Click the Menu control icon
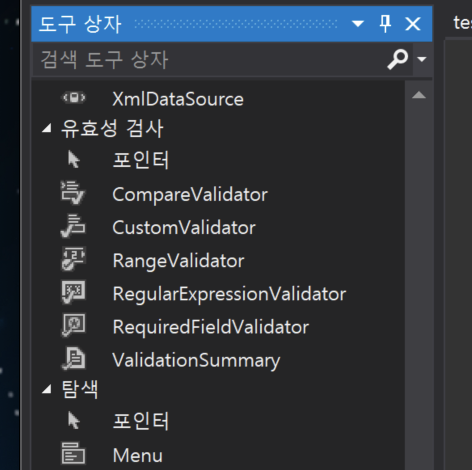 pyautogui.click(x=73, y=453)
